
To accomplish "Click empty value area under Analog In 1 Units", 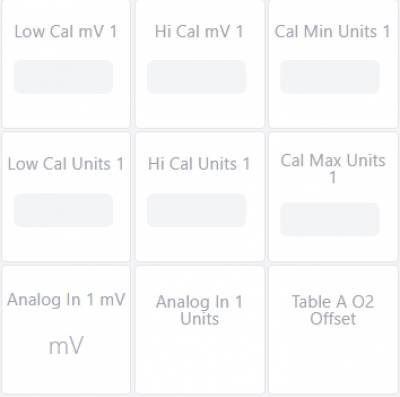I will coord(199,358).
